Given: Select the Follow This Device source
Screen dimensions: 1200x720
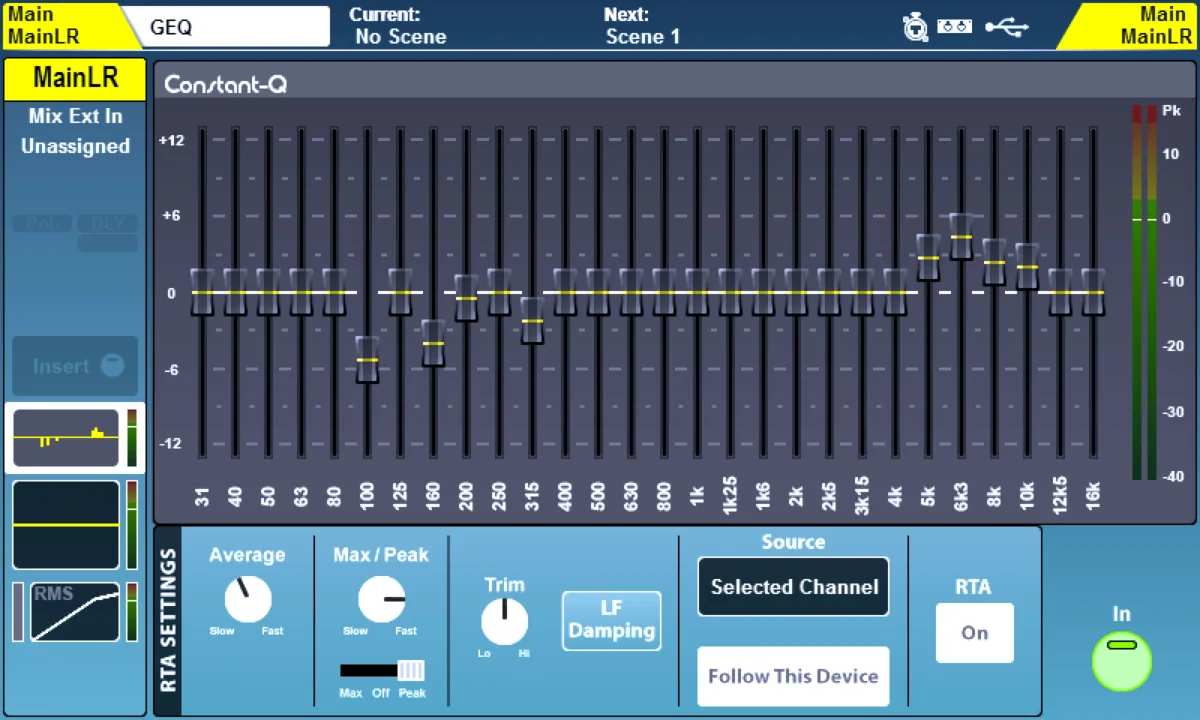Looking at the screenshot, I should [x=793, y=676].
